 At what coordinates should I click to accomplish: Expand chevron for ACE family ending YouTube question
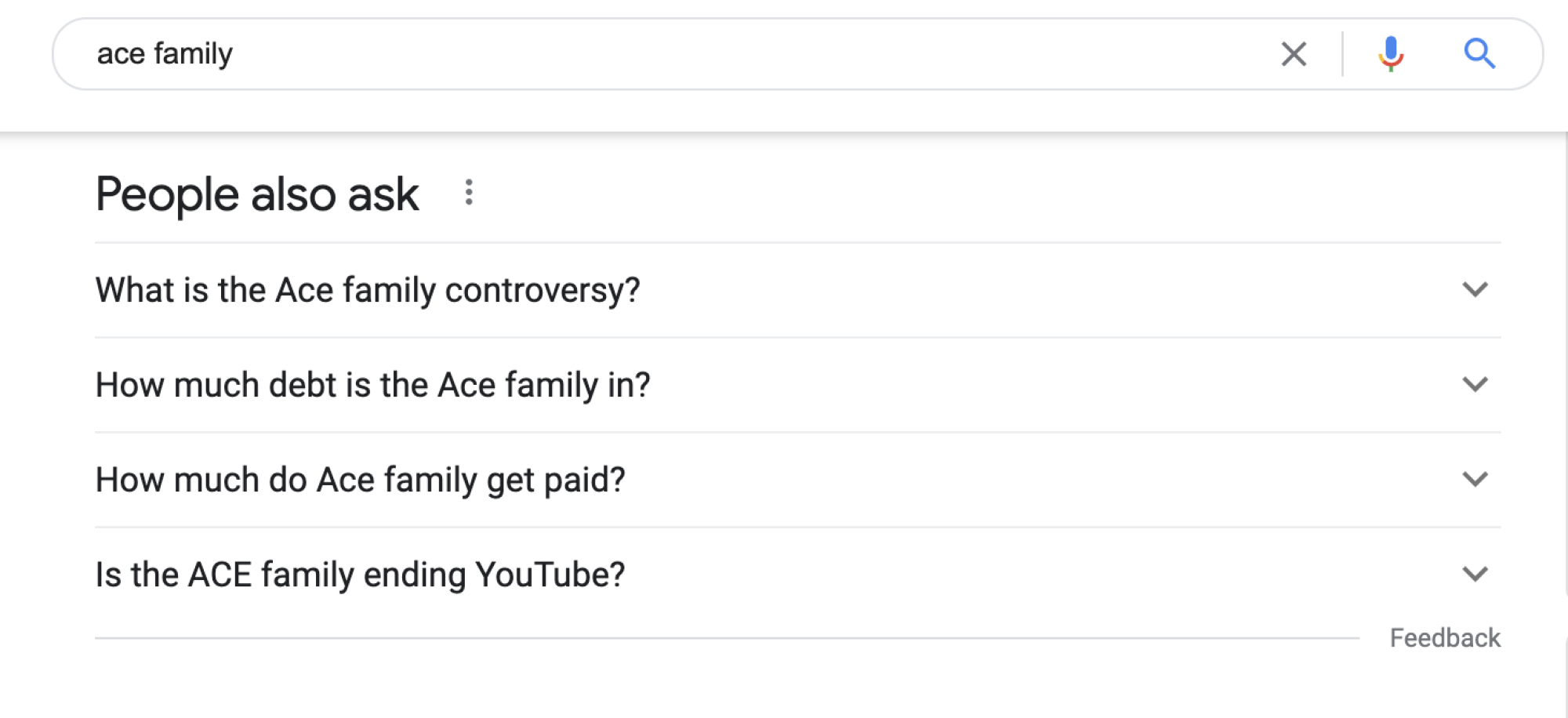coord(1475,575)
